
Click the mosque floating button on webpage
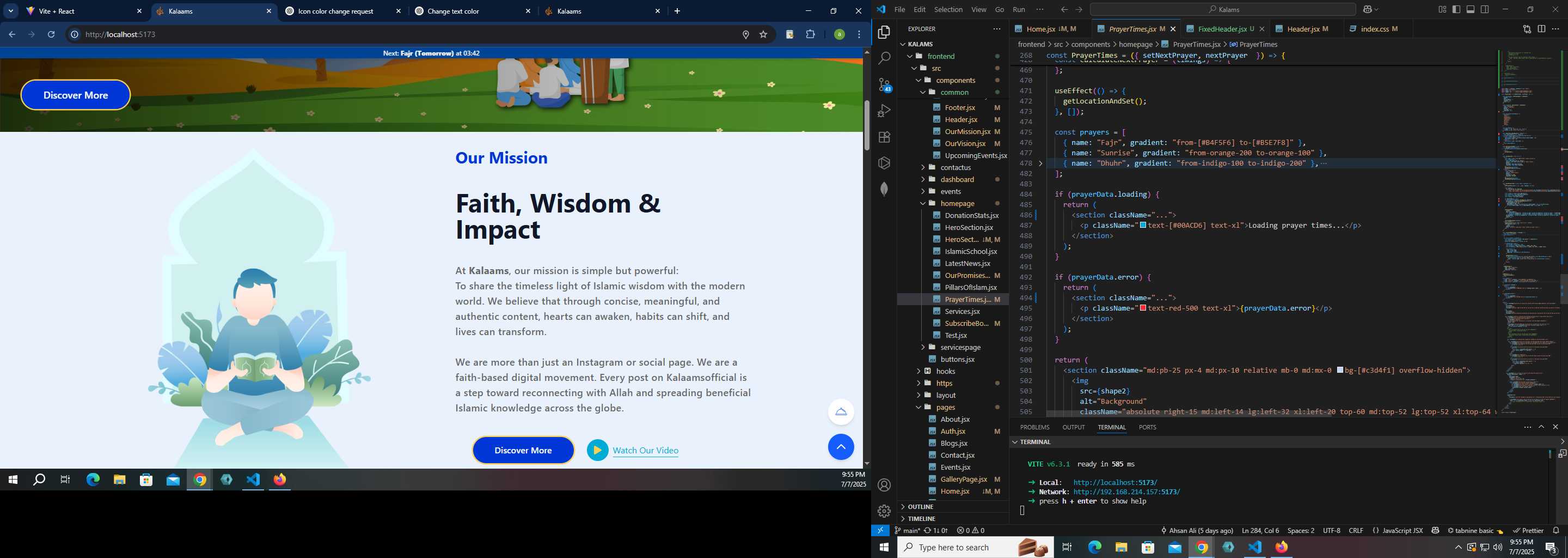tap(841, 412)
